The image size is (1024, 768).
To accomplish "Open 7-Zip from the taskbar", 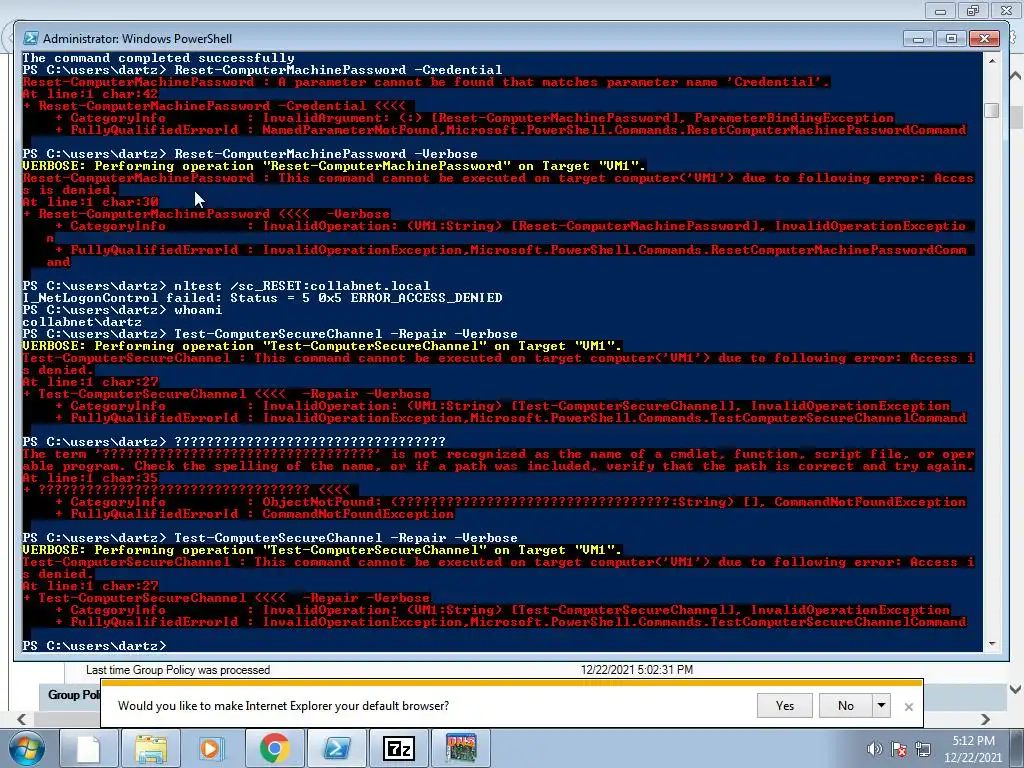I will click(398, 748).
